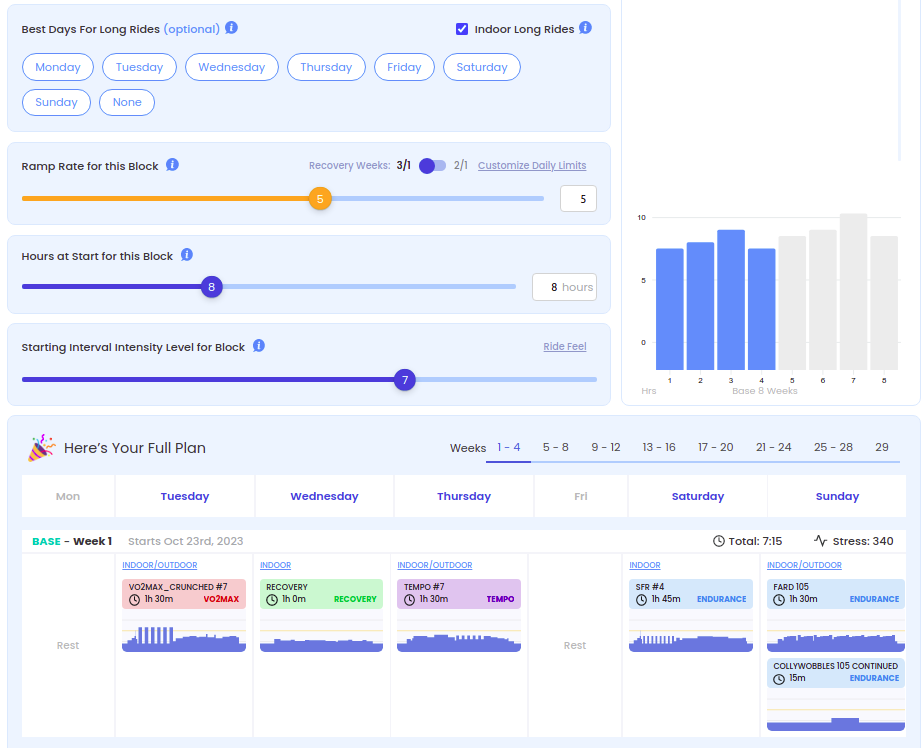
Task: Open the Ride Feel link
Action: pos(565,347)
